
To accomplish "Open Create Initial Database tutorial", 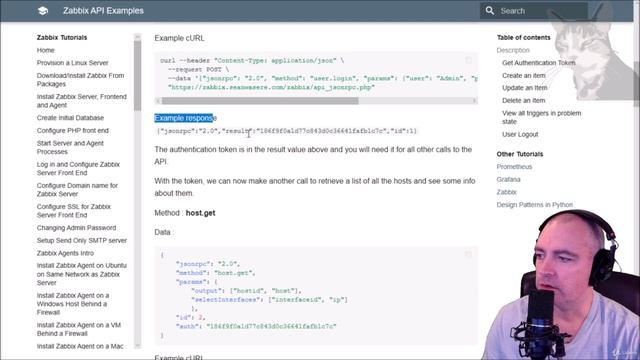I will coord(70,118).
